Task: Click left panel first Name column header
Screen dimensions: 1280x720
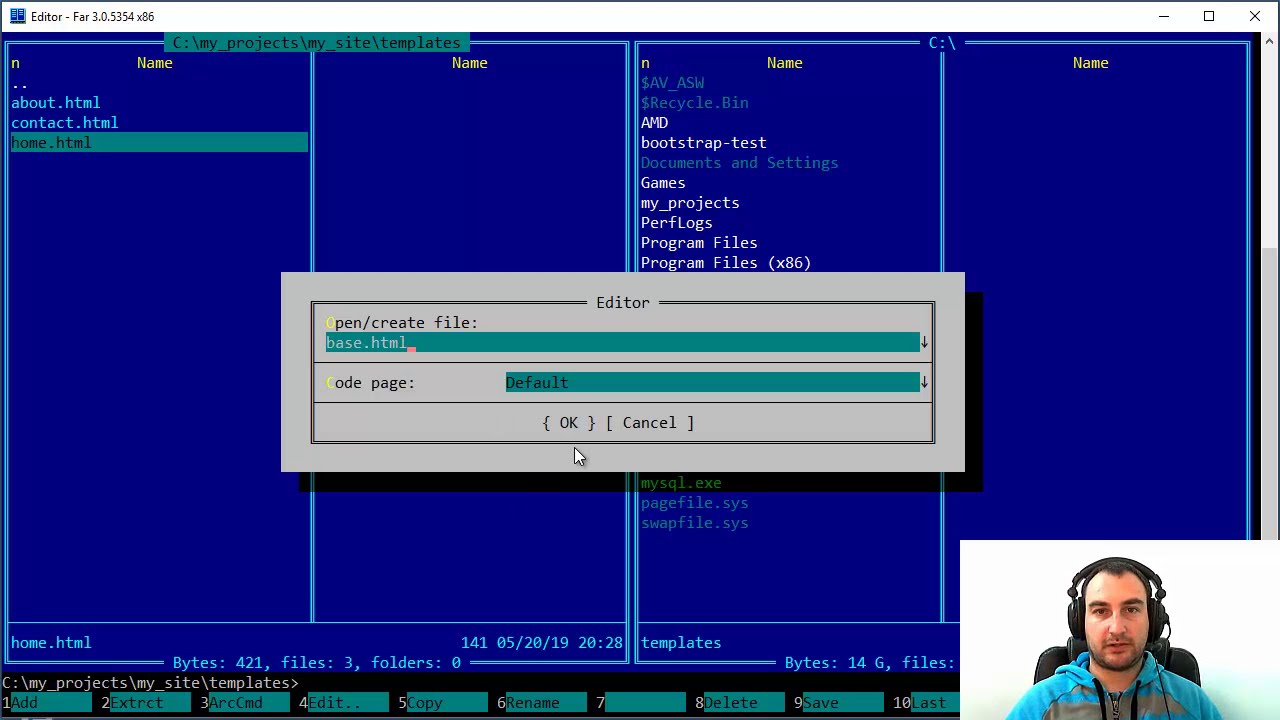Action: [x=154, y=63]
